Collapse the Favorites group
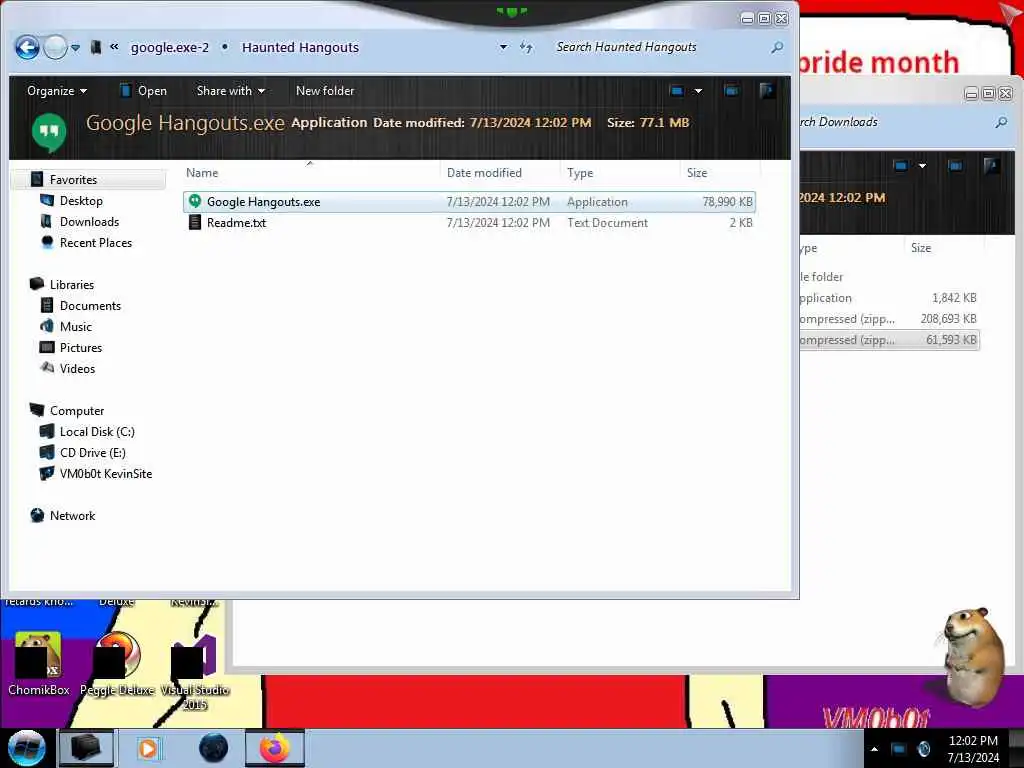Viewport: 1024px width, 768px height. [88, 180]
